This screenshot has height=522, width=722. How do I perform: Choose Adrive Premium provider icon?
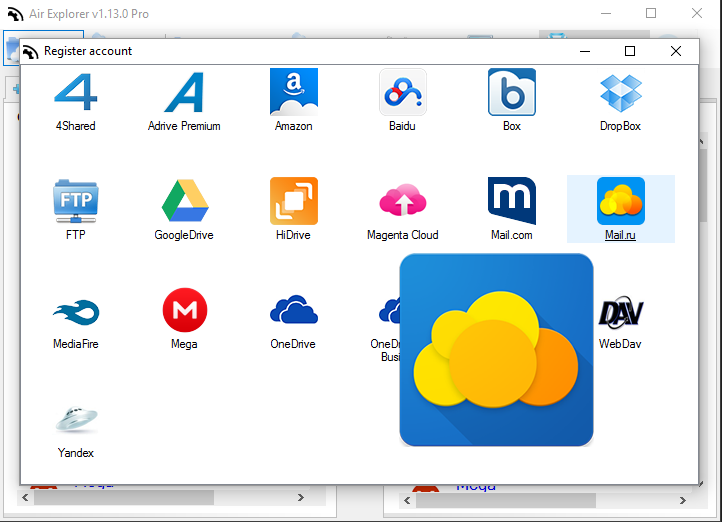184,92
